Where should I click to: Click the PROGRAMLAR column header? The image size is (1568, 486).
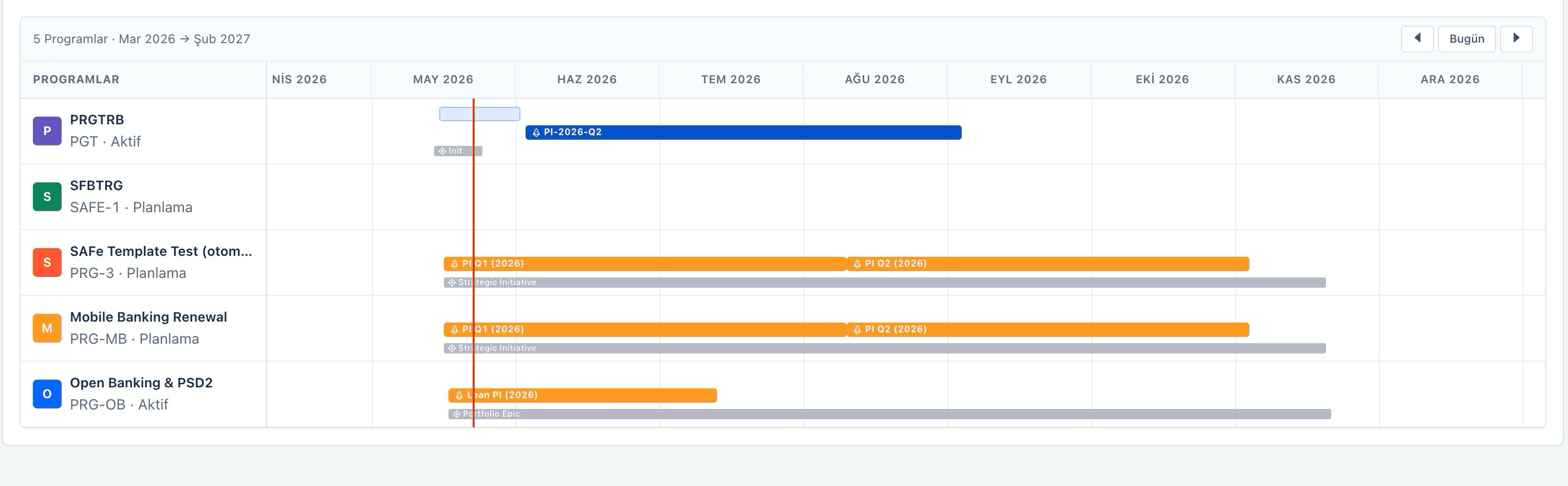coord(76,79)
